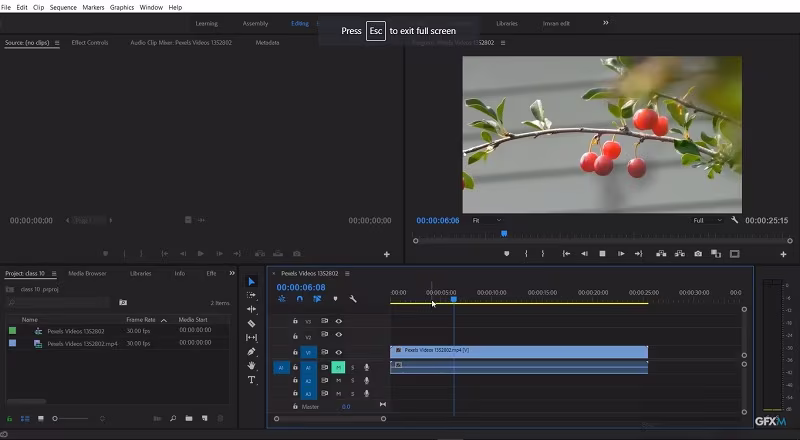Image resolution: width=800 pixels, height=440 pixels.
Task: Open the Fit zoom level dropdown
Action: [x=487, y=220]
